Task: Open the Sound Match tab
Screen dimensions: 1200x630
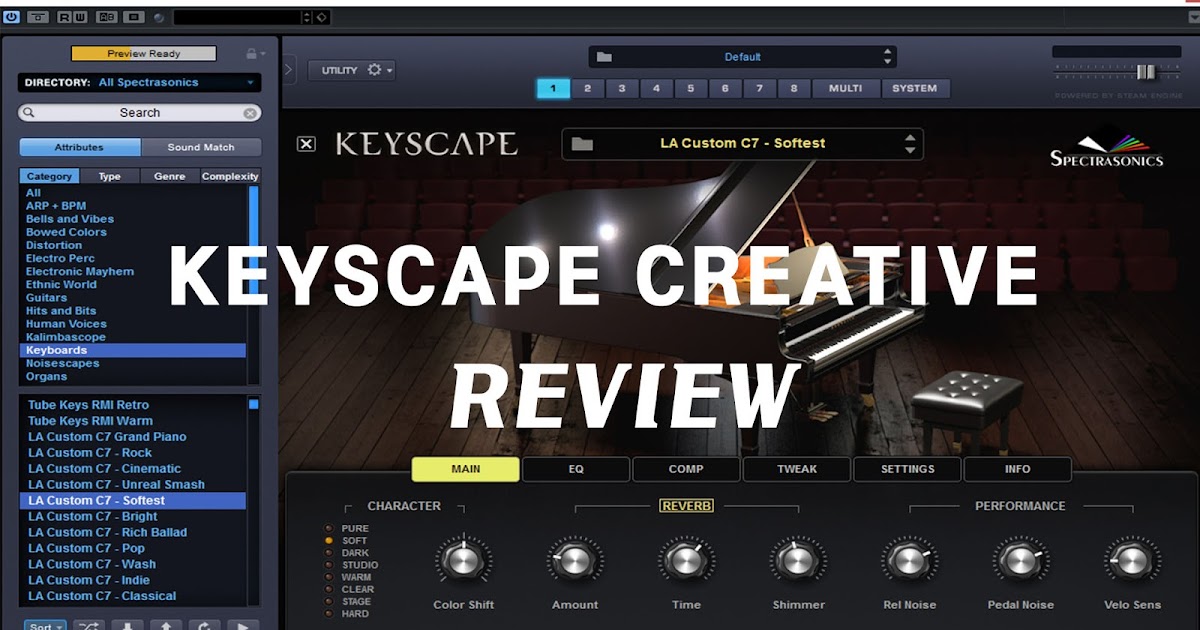Action: (x=202, y=146)
